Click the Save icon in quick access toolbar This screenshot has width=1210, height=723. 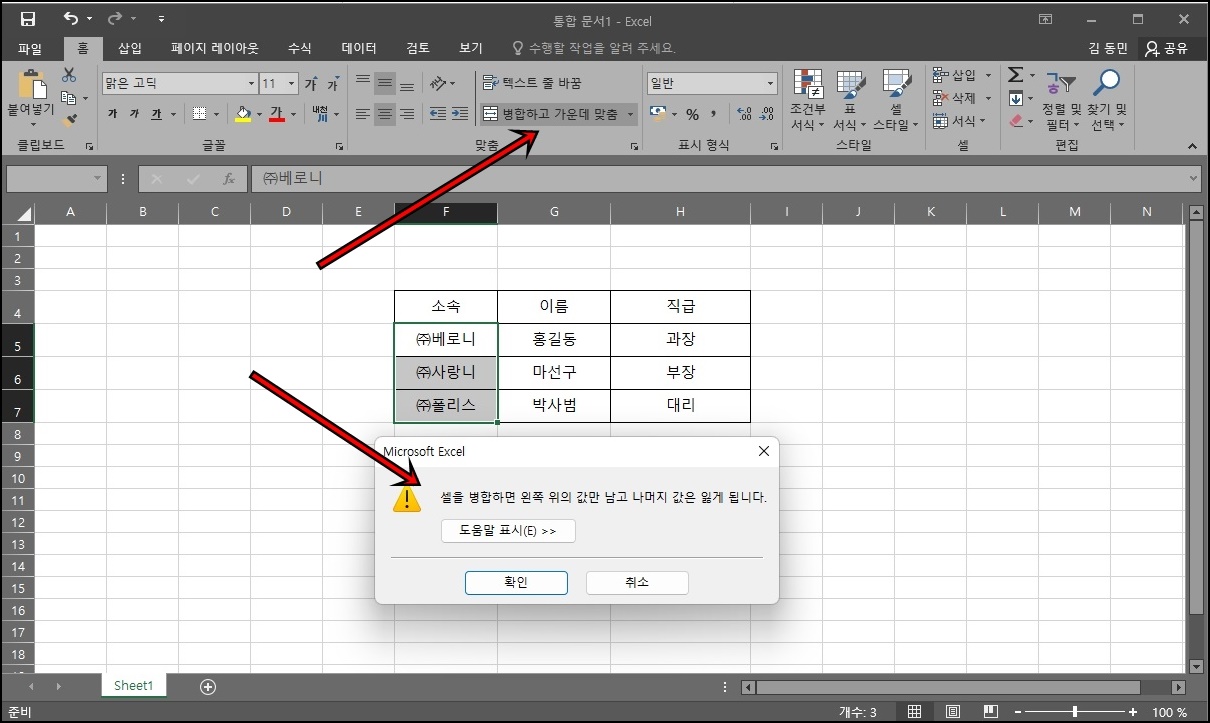27,19
